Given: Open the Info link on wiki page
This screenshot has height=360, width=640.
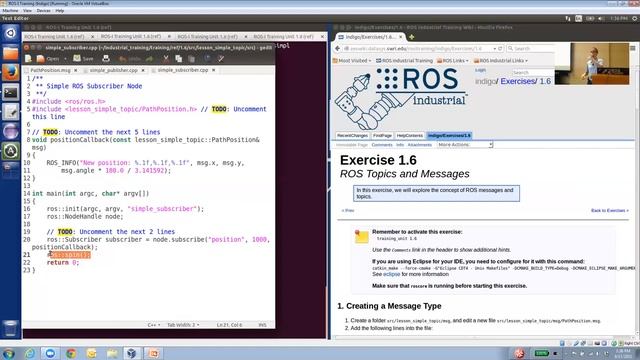Looking at the screenshot, I should [x=400, y=145].
